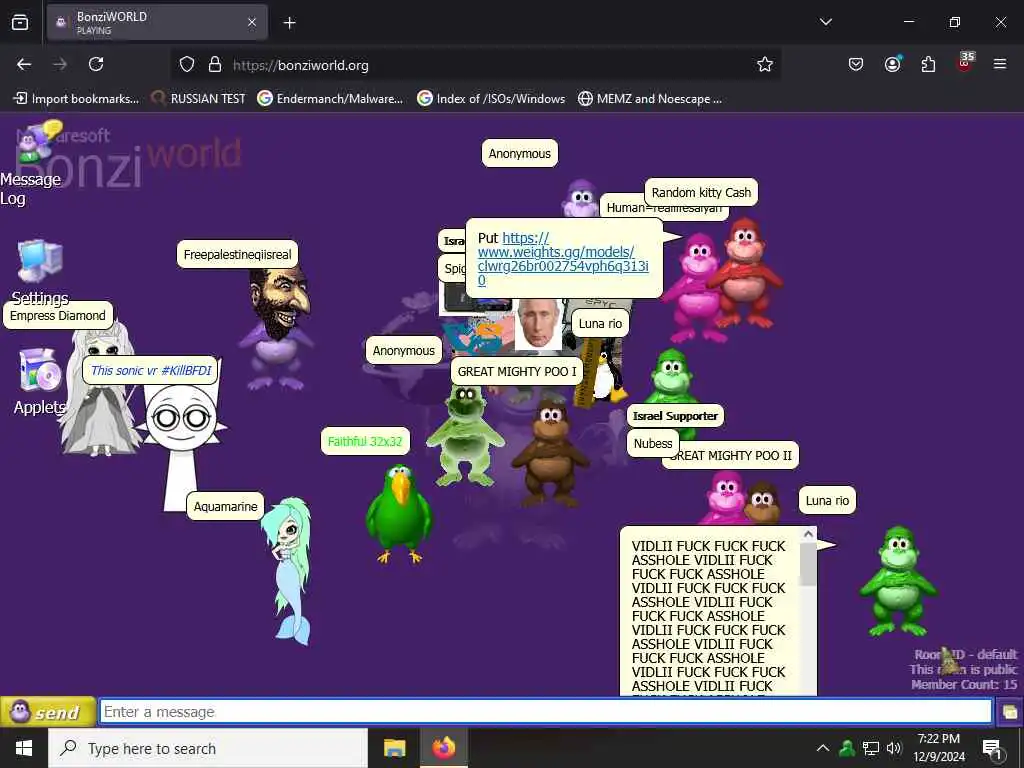Open the Firefox application menu
This screenshot has height=768, width=1024.
click(1000, 64)
